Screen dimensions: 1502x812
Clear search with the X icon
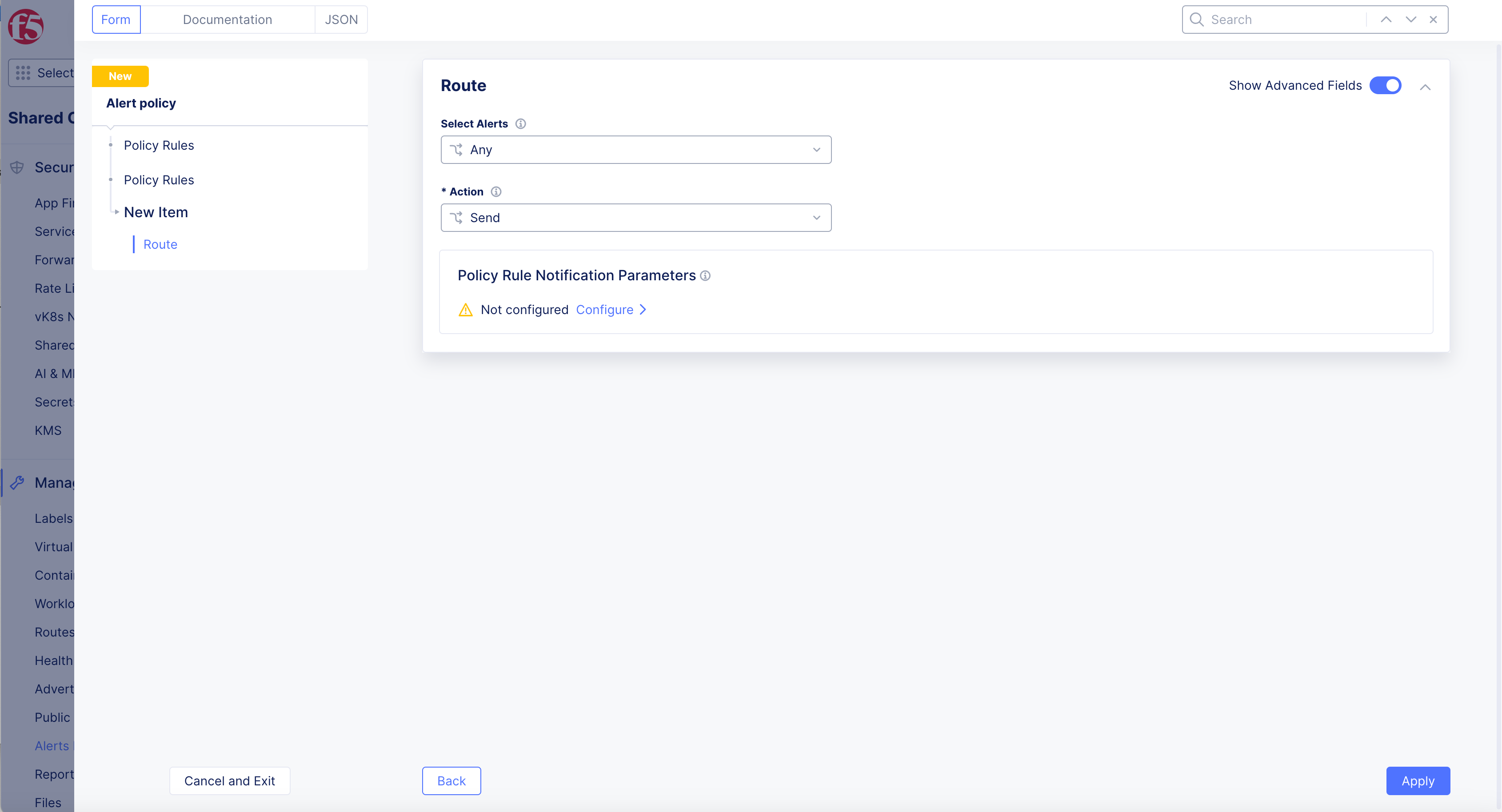pos(1433,20)
